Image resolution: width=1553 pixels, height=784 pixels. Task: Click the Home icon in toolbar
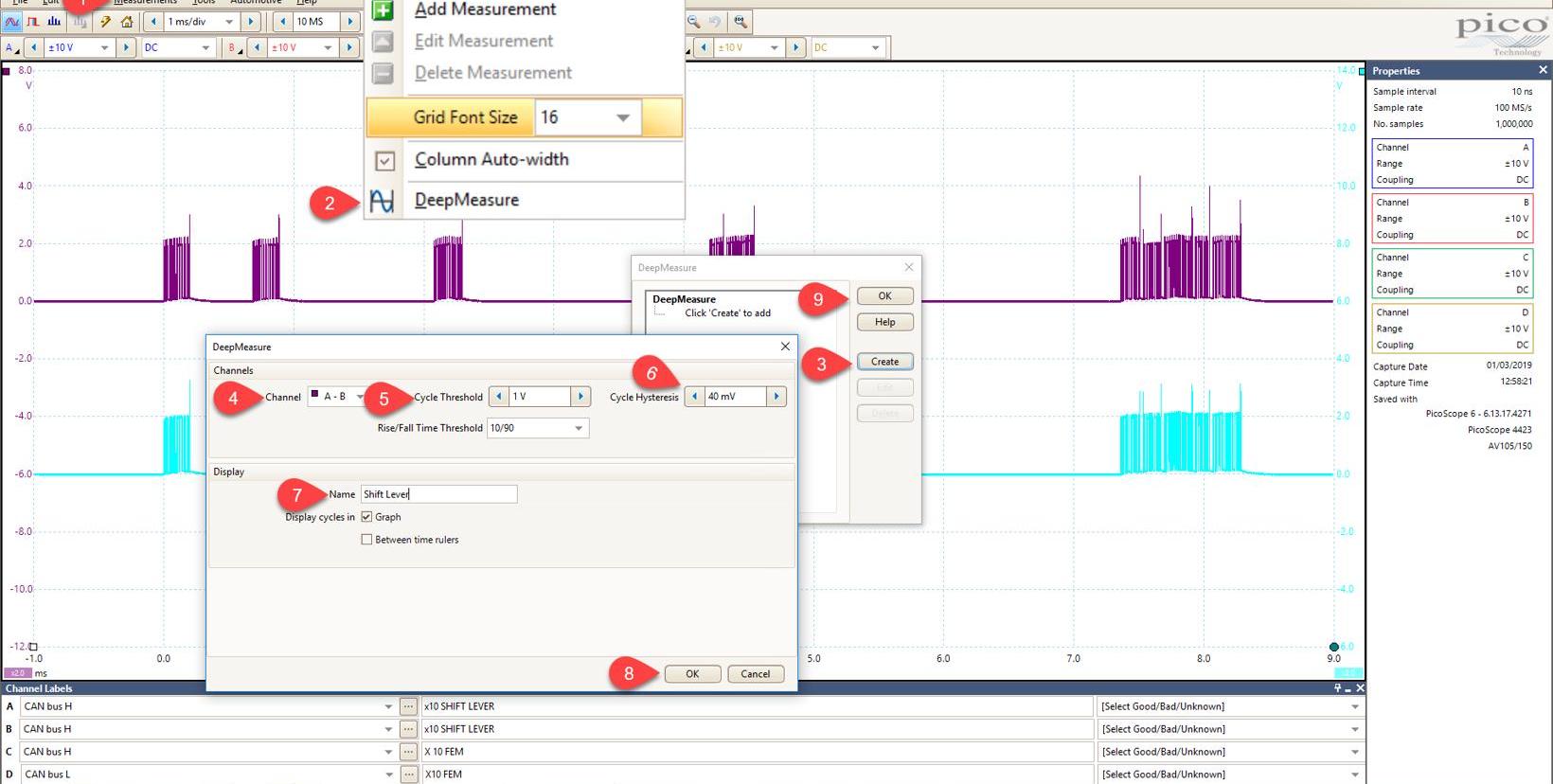[x=126, y=21]
